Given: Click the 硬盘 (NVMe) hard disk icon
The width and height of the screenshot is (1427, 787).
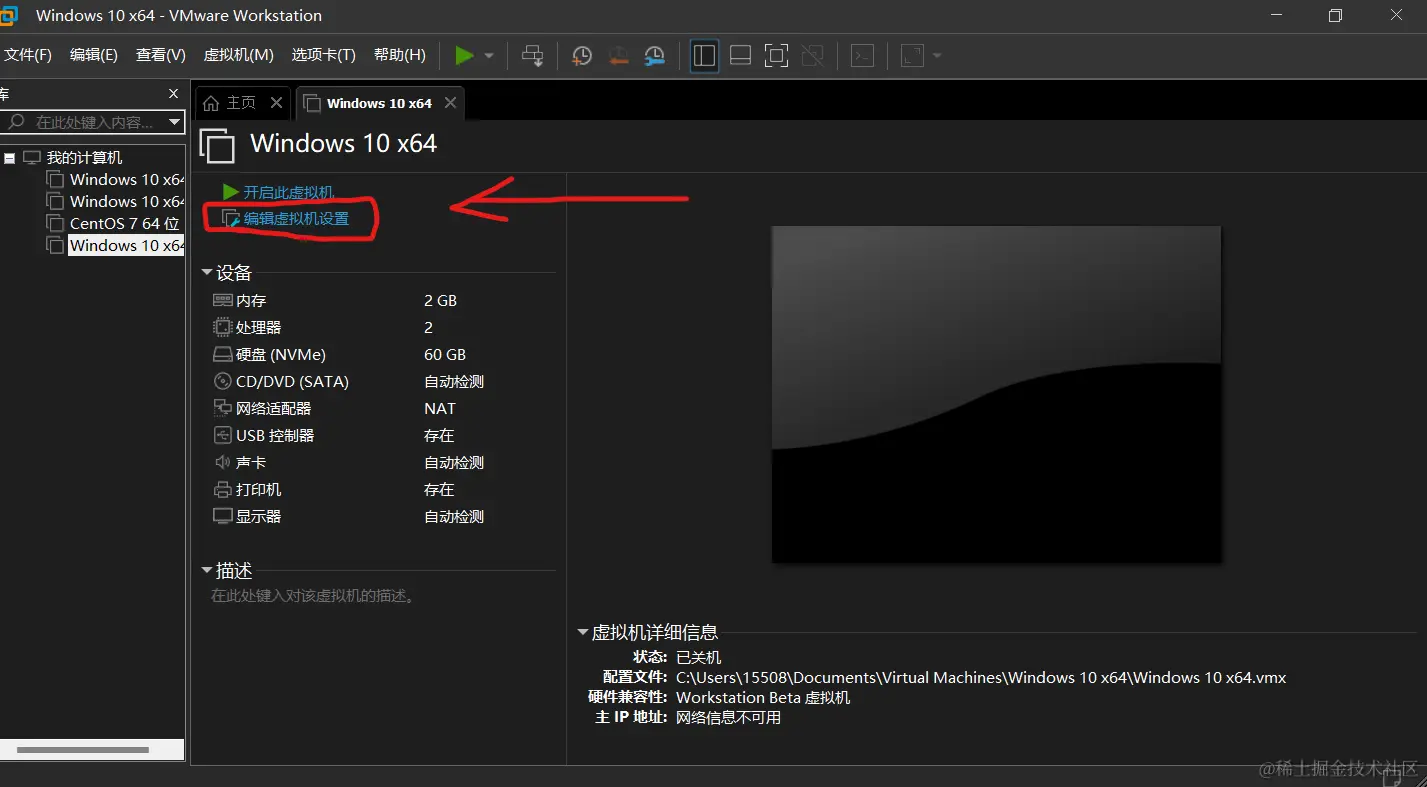Looking at the screenshot, I should point(222,354).
